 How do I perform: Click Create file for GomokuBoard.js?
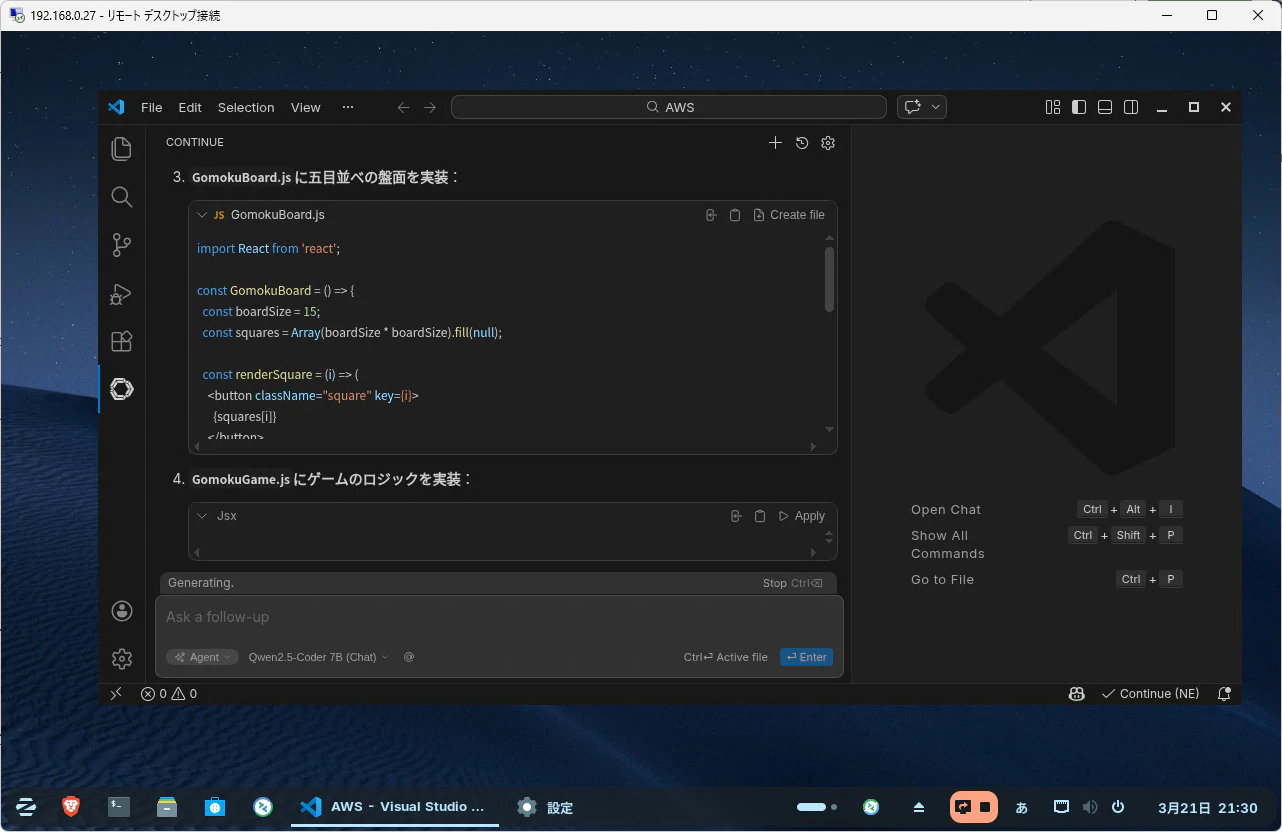point(789,215)
